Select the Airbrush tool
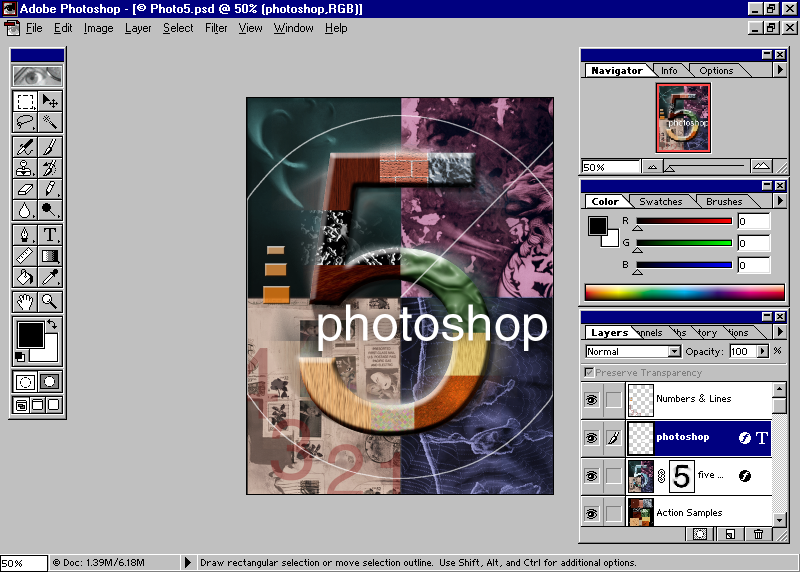This screenshot has height=572, width=800. [25, 147]
